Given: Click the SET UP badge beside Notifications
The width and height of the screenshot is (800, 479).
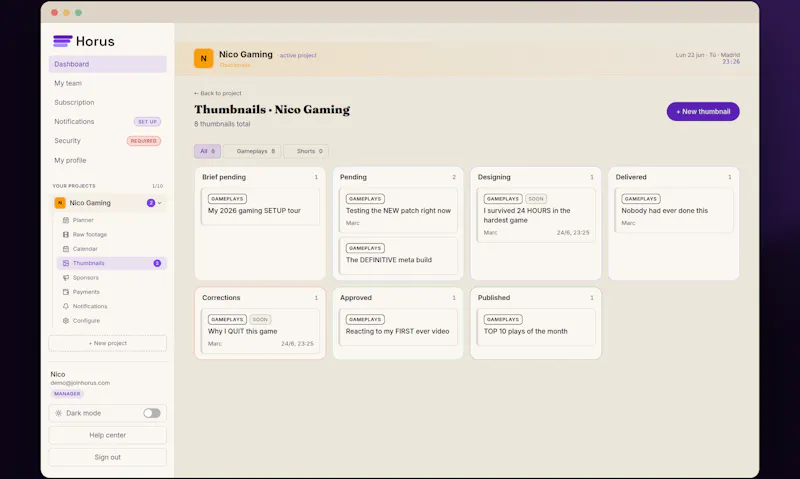Looking at the screenshot, I should pos(147,121).
